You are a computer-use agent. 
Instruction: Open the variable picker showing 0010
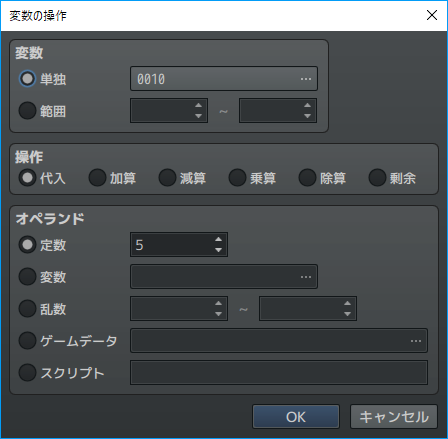pyautogui.click(x=224, y=79)
